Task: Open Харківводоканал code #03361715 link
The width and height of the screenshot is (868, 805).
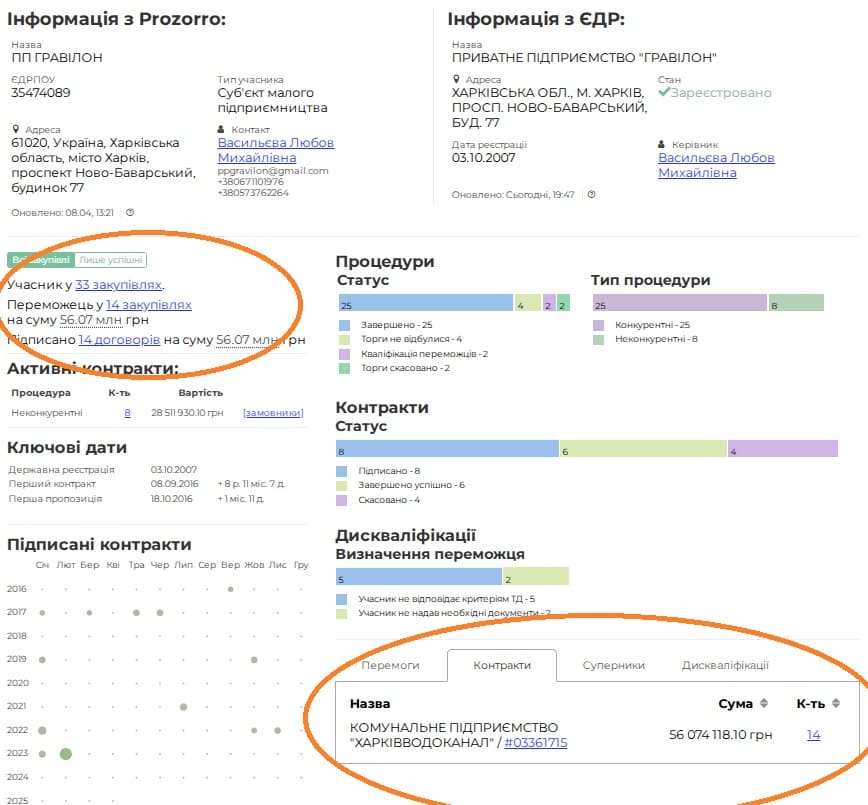Action: pyautogui.click(x=535, y=742)
